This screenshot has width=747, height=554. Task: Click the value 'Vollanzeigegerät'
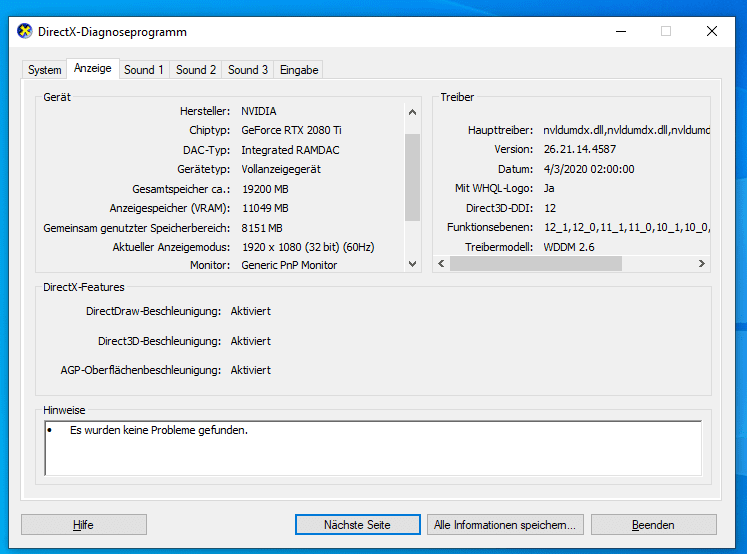(x=281, y=169)
